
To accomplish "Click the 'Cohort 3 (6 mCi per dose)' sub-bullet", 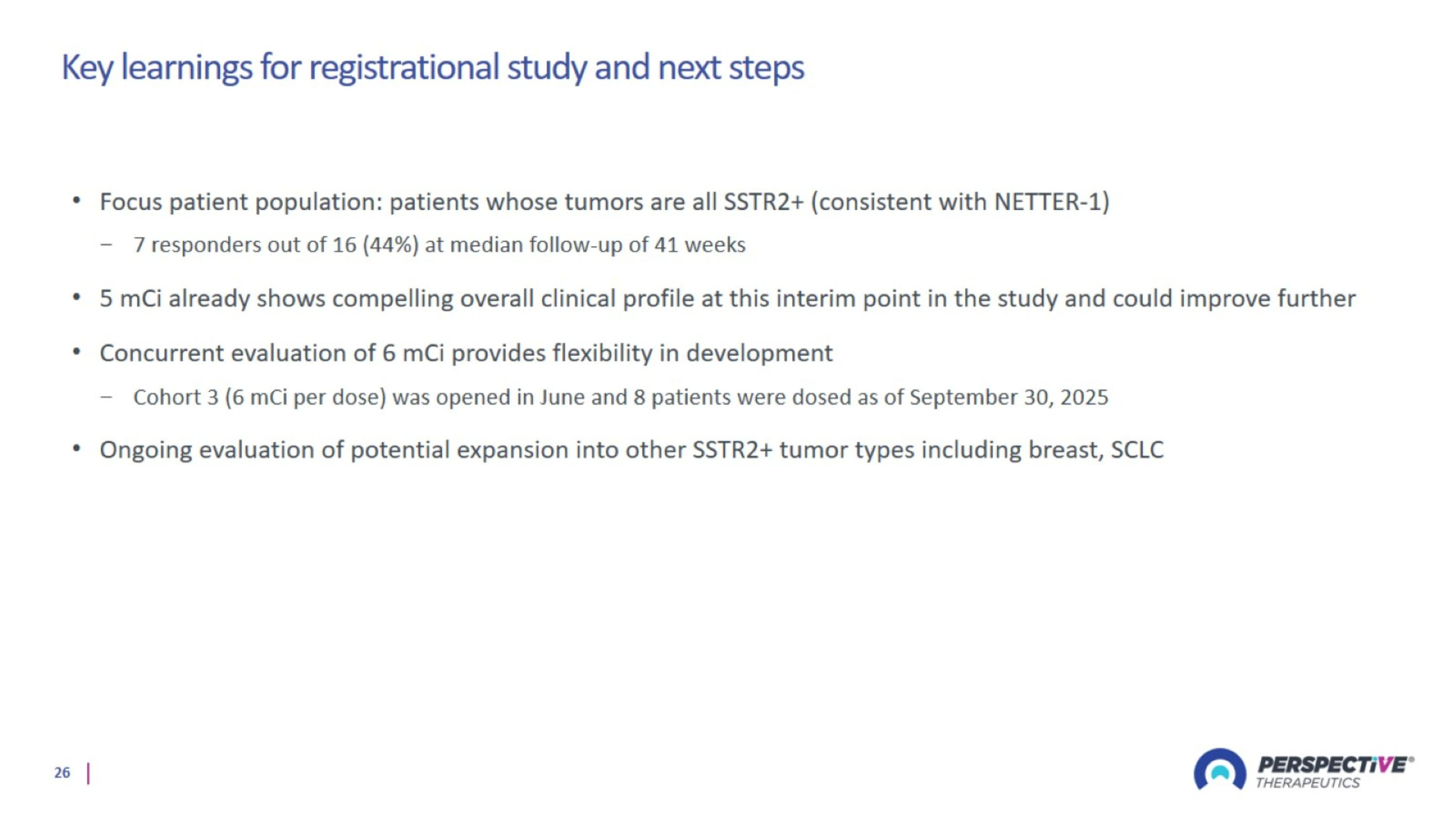I will [620, 397].
